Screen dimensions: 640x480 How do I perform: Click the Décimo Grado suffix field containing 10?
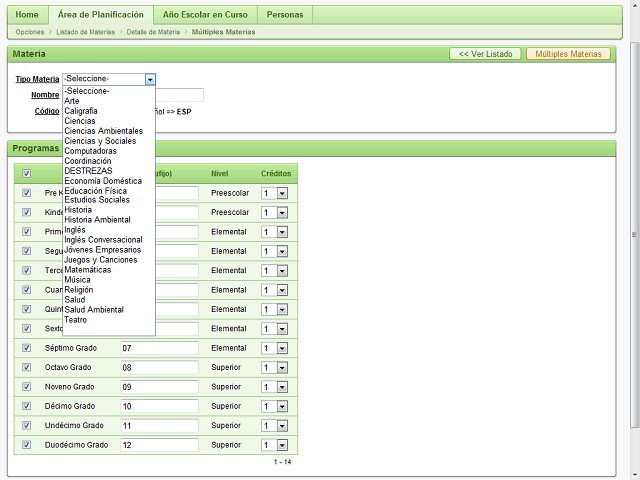[159, 406]
